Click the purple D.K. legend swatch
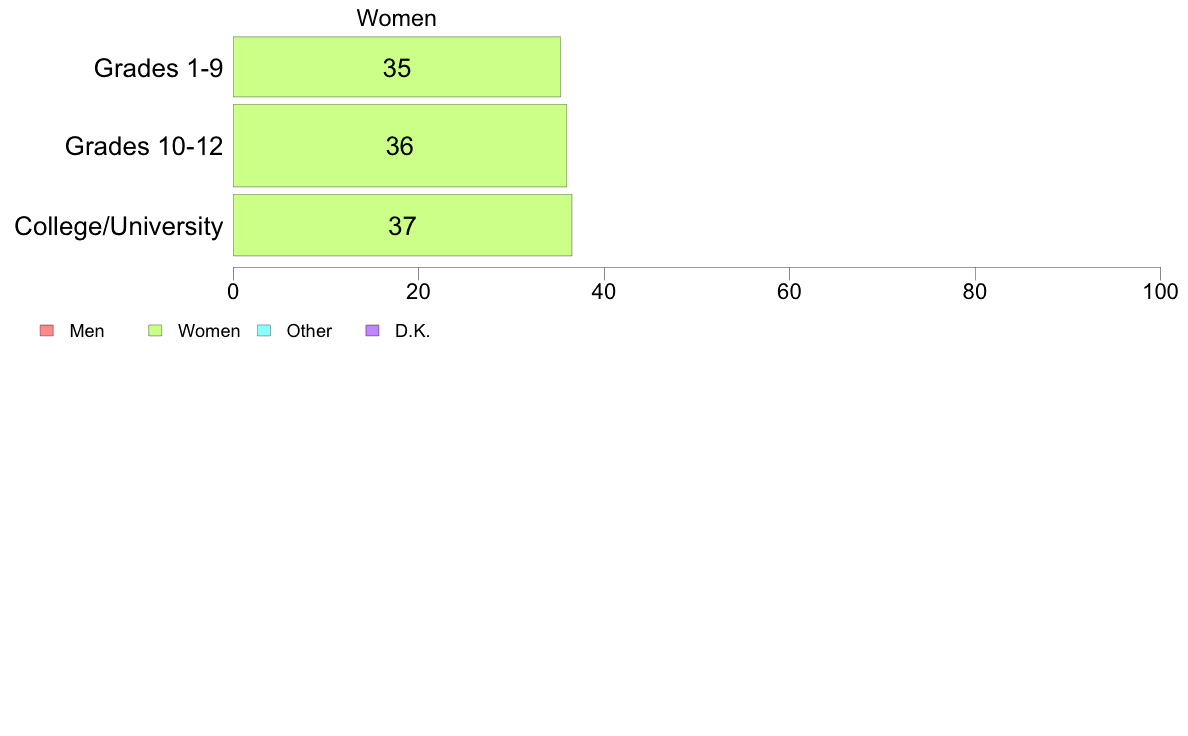Viewport: 1188px width, 736px height. [x=372, y=330]
